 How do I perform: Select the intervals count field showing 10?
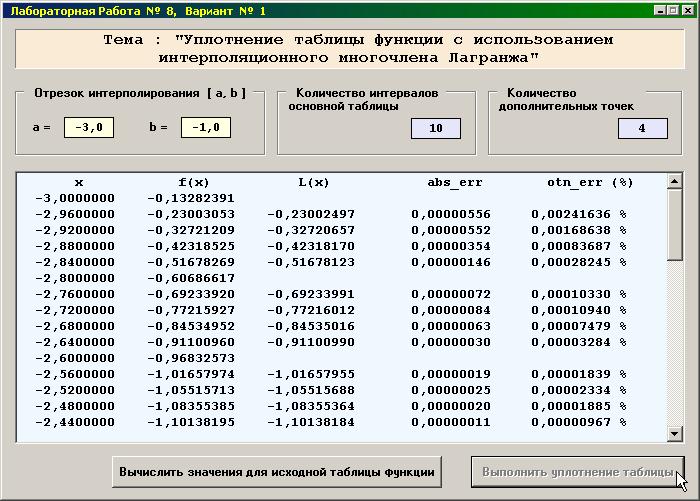436,129
